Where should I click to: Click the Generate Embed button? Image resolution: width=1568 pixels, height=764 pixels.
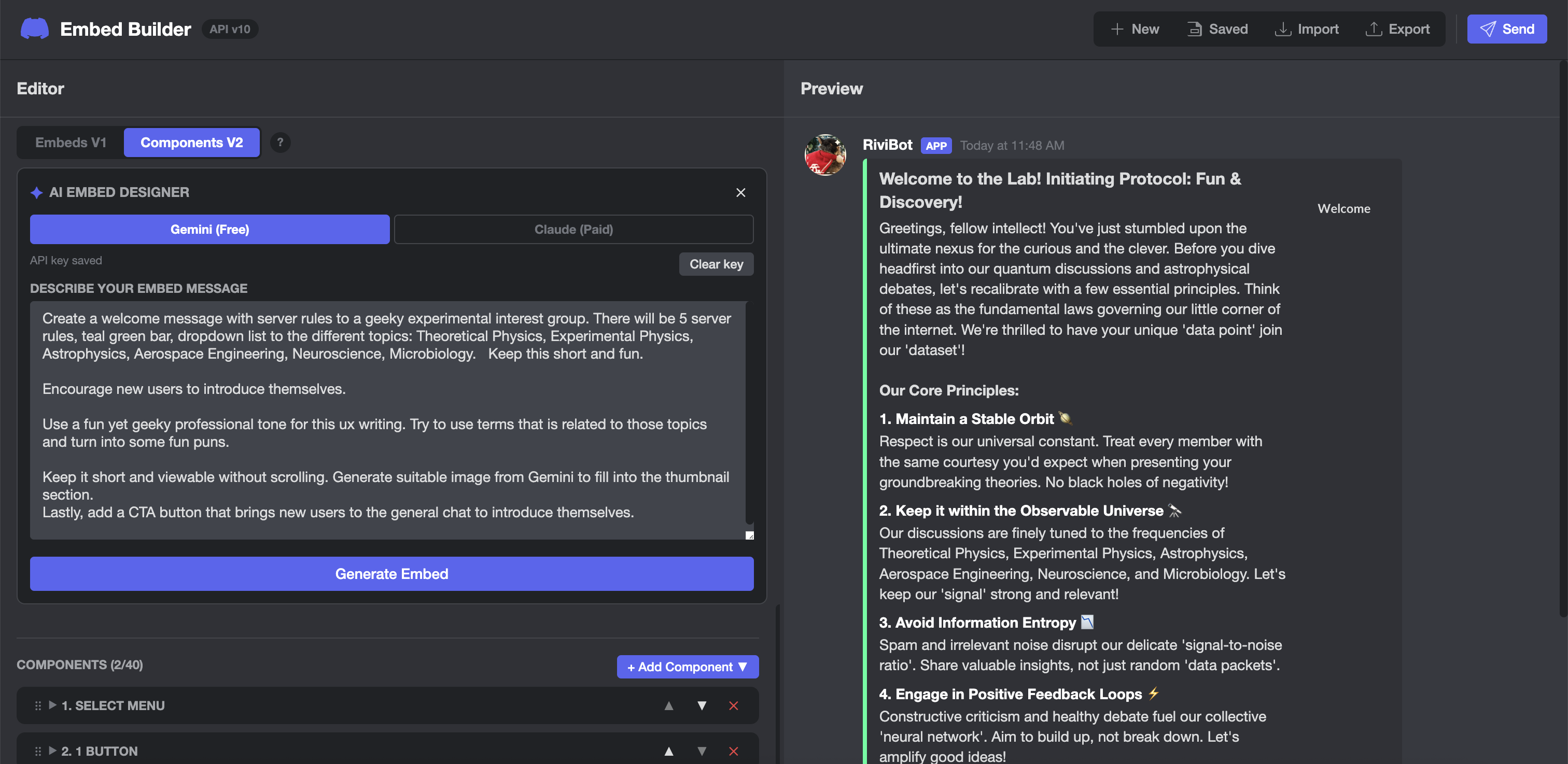point(391,574)
